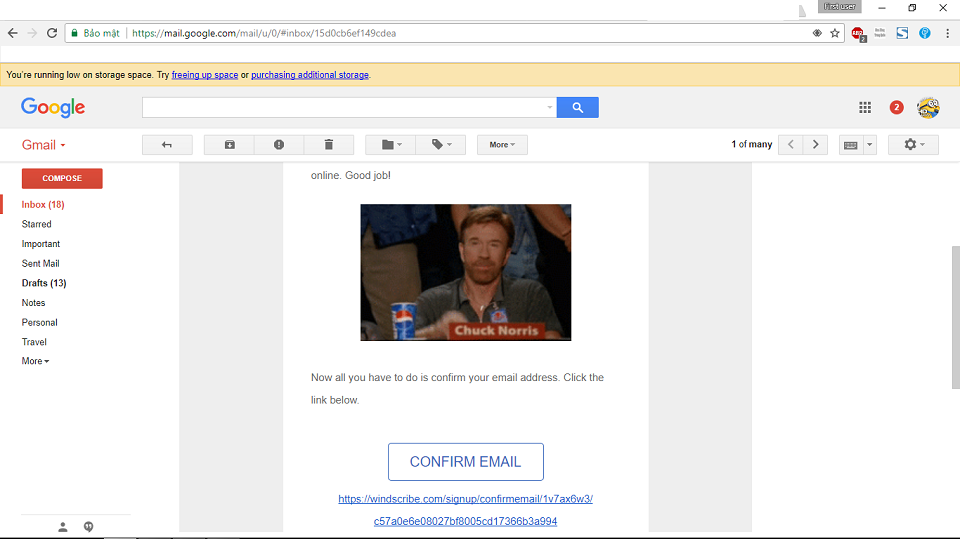The width and height of the screenshot is (960, 539).
Task: Open the Notes label
Action: pyautogui.click(x=34, y=303)
